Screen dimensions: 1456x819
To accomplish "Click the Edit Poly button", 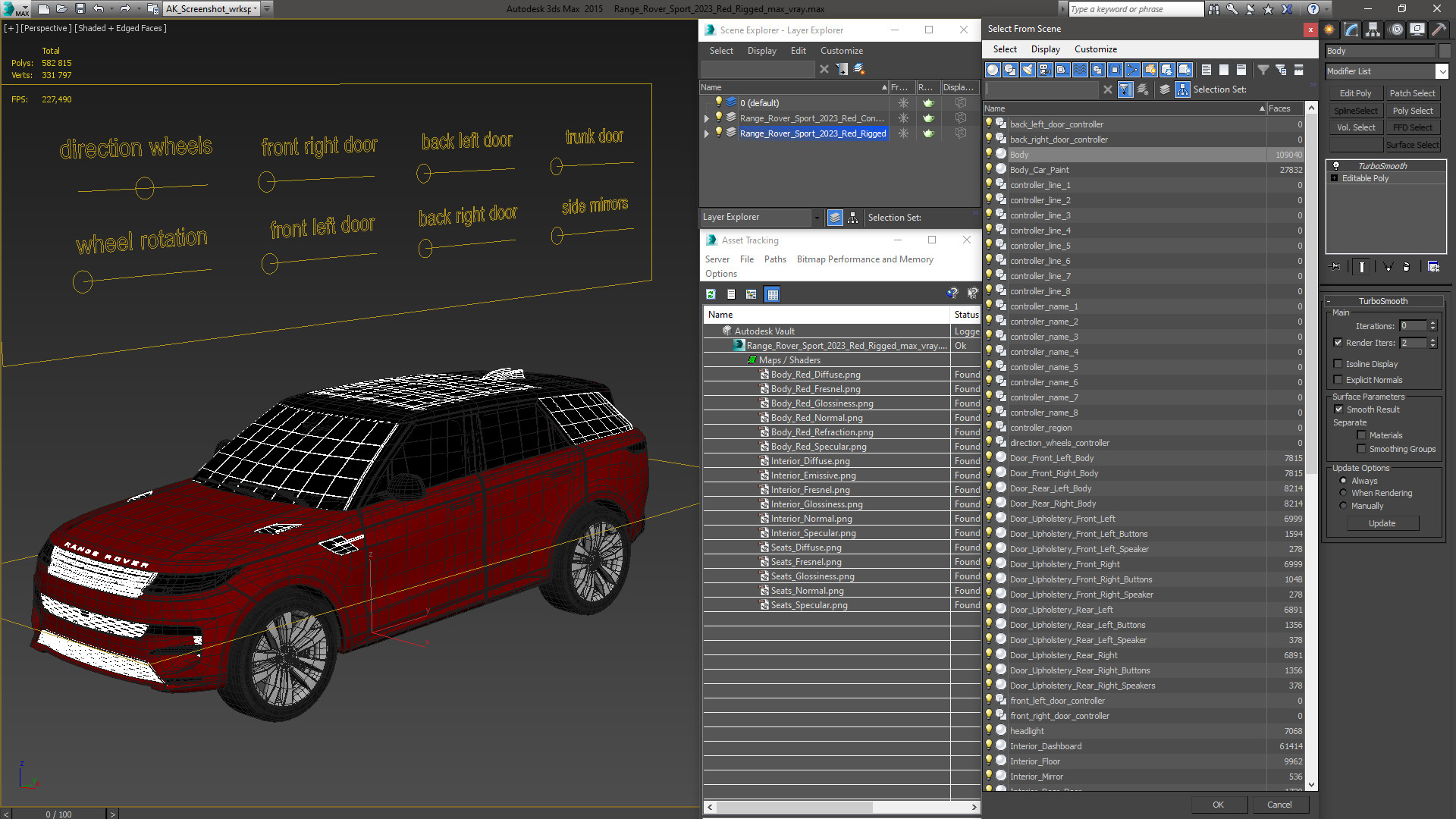I will point(1355,93).
